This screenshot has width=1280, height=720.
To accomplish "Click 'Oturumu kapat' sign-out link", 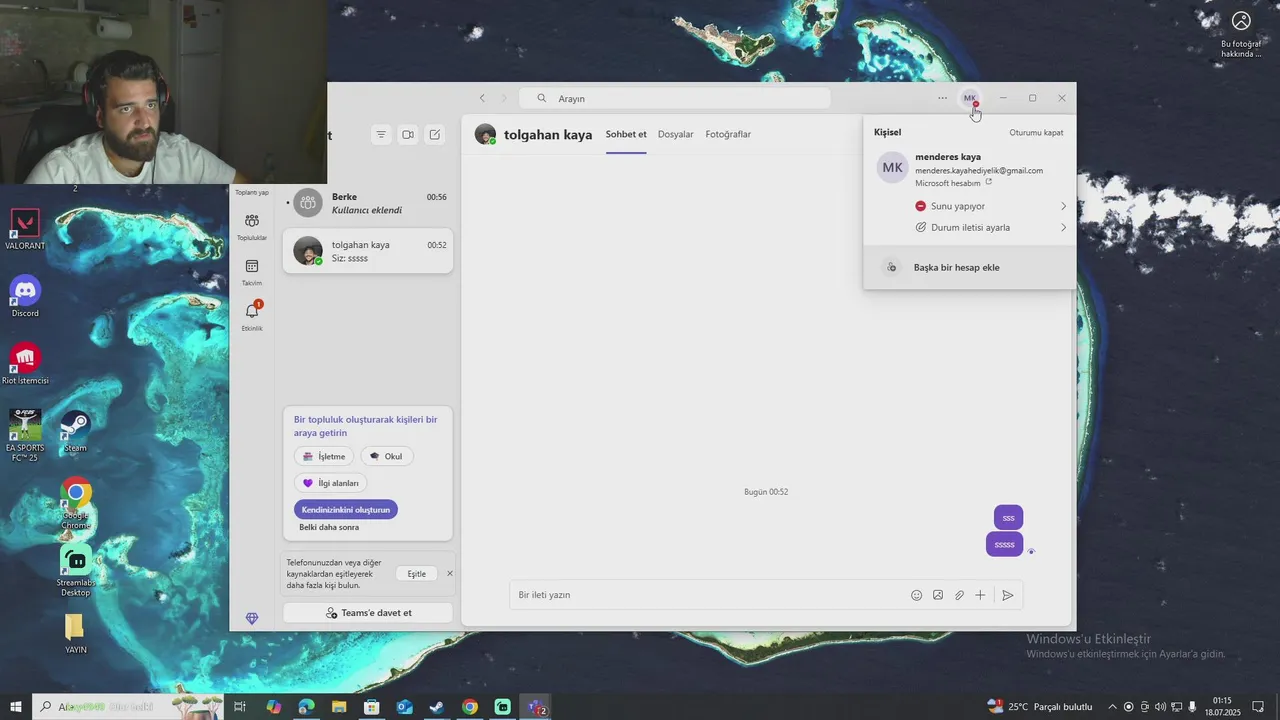I will click(1036, 132).
